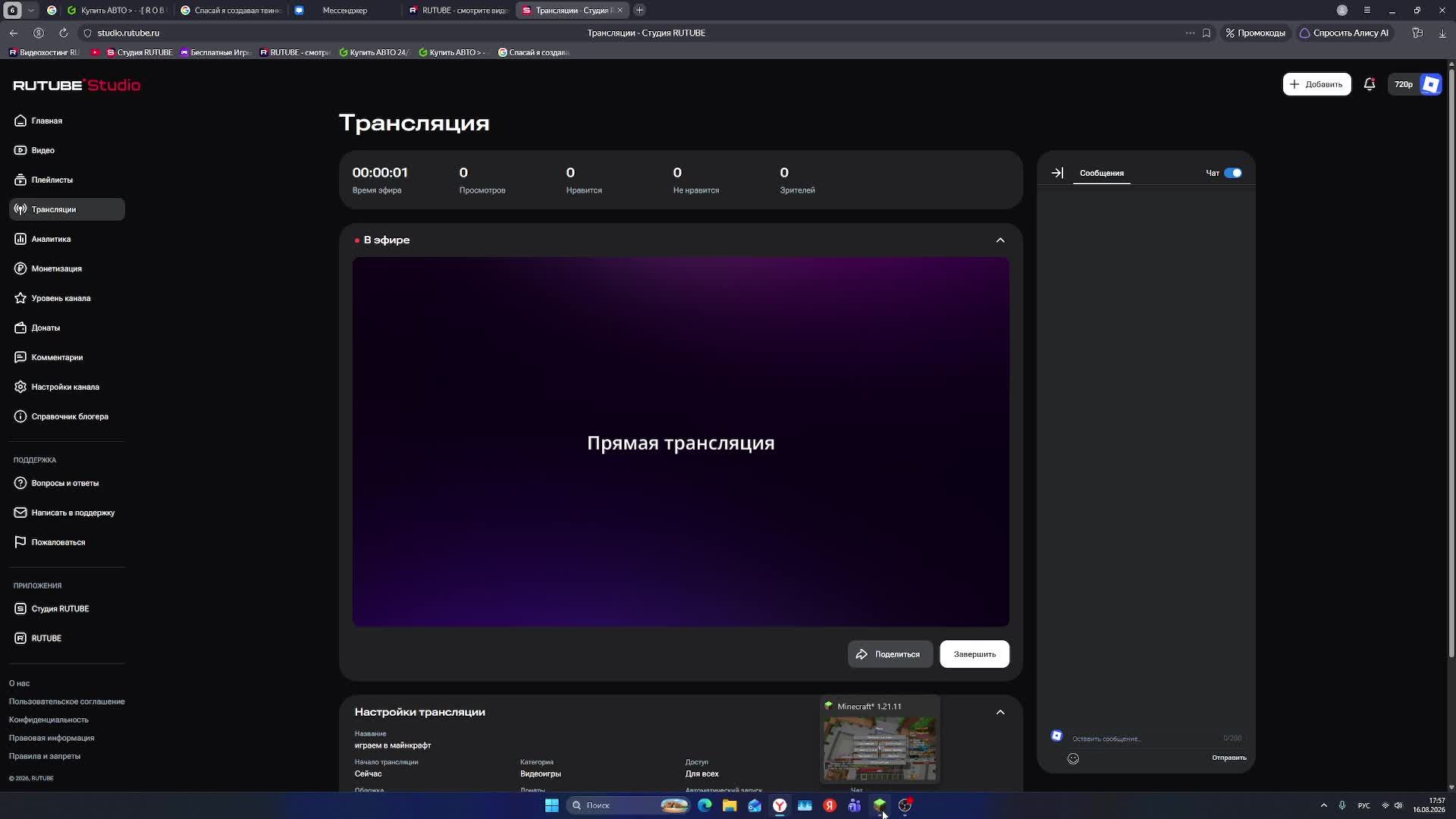Click Спросить Алису AI button
The height and width of the screenshot is (819, 1456).
point(1344,33)
